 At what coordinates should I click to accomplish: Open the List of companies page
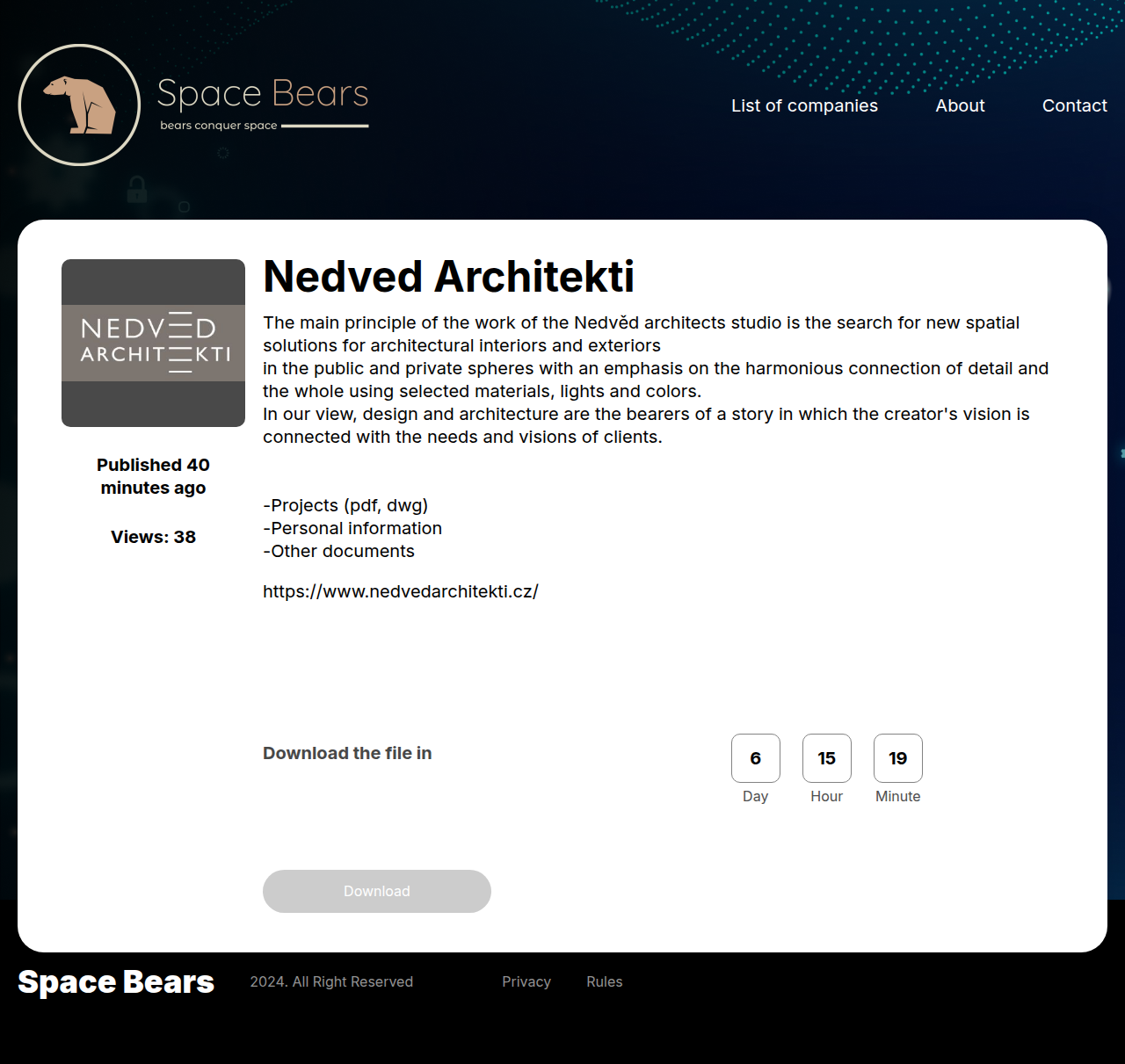(x=804, y=105)
